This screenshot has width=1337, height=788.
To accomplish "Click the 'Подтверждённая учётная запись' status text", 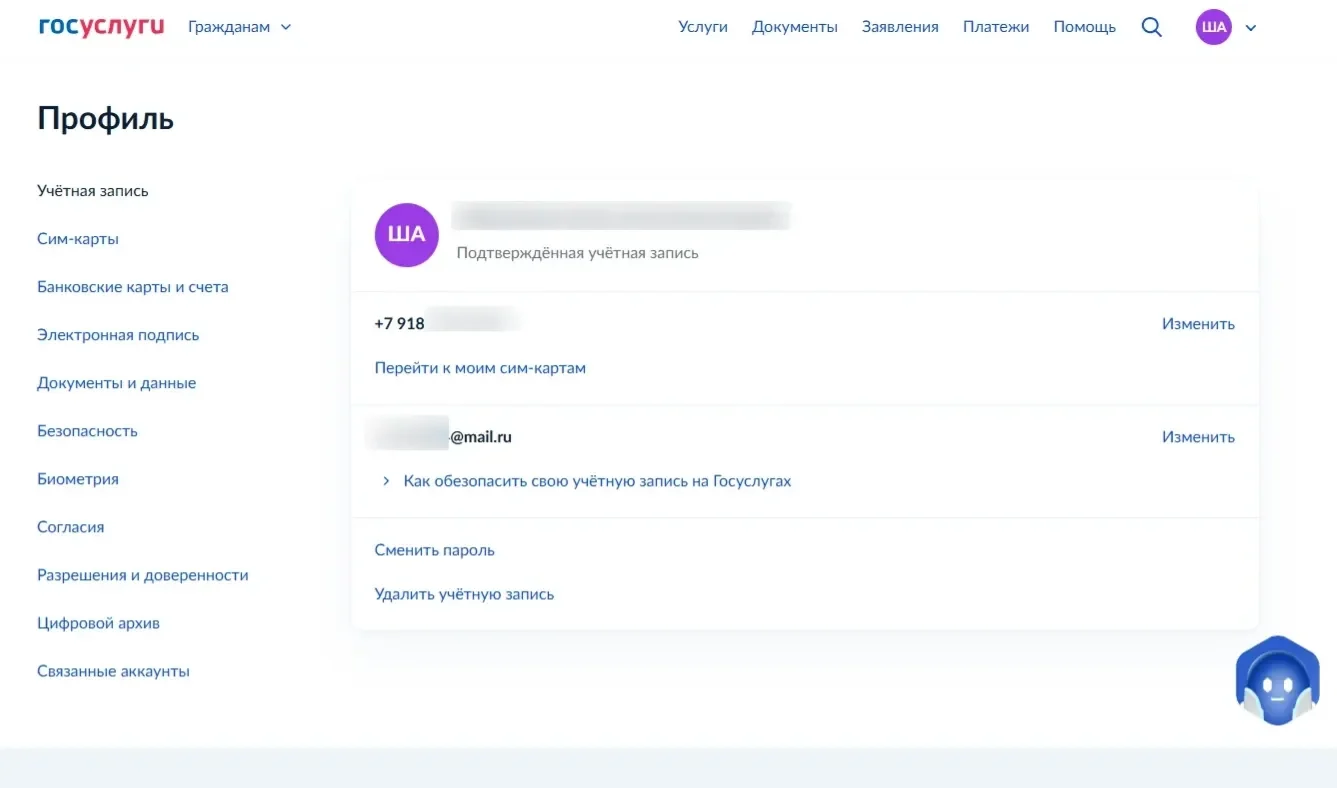I will (577, 253).
